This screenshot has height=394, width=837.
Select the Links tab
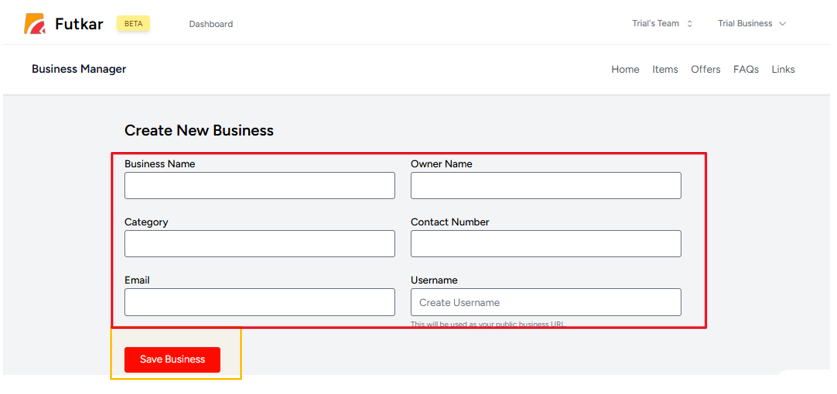783,69
